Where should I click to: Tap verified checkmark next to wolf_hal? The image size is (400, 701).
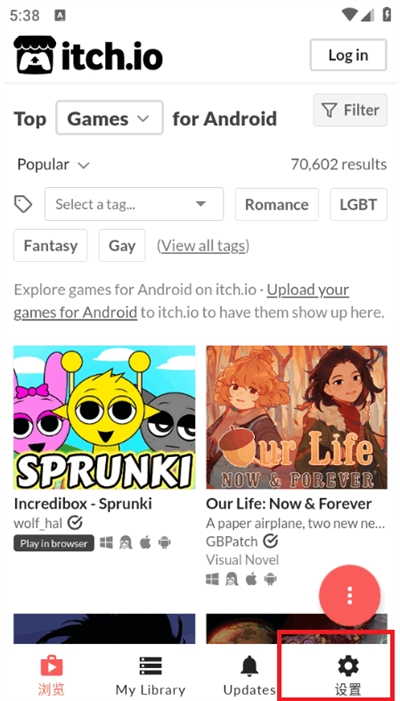click(x=75, y=522)
